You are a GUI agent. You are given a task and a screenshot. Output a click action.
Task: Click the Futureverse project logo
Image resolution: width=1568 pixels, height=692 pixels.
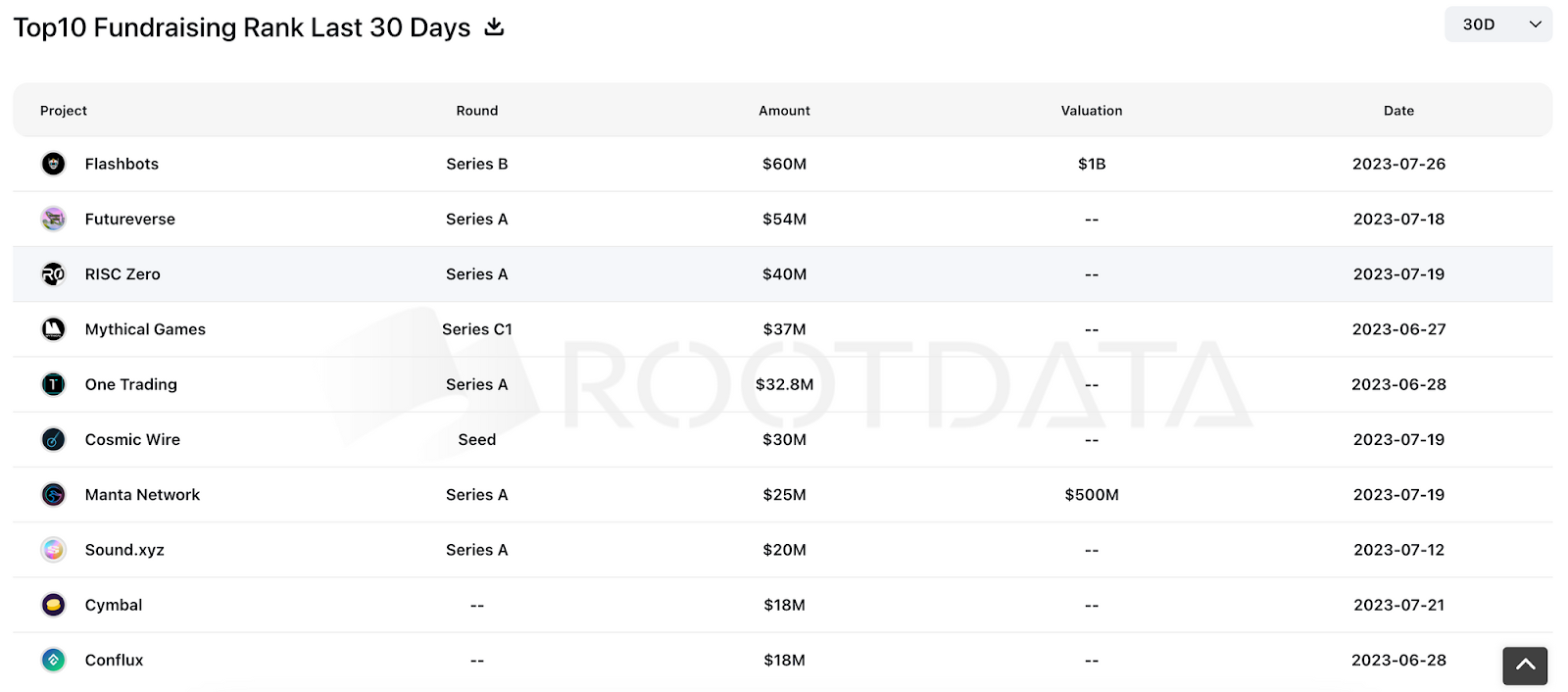[54, 219]
